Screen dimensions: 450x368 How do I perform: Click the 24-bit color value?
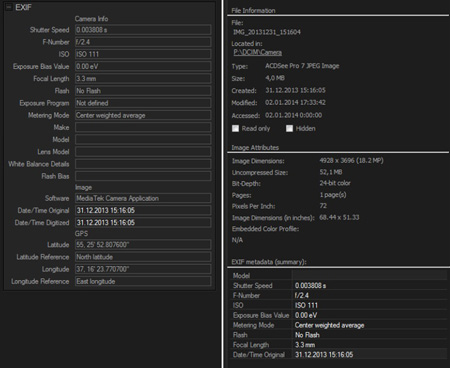pos(335,183)
